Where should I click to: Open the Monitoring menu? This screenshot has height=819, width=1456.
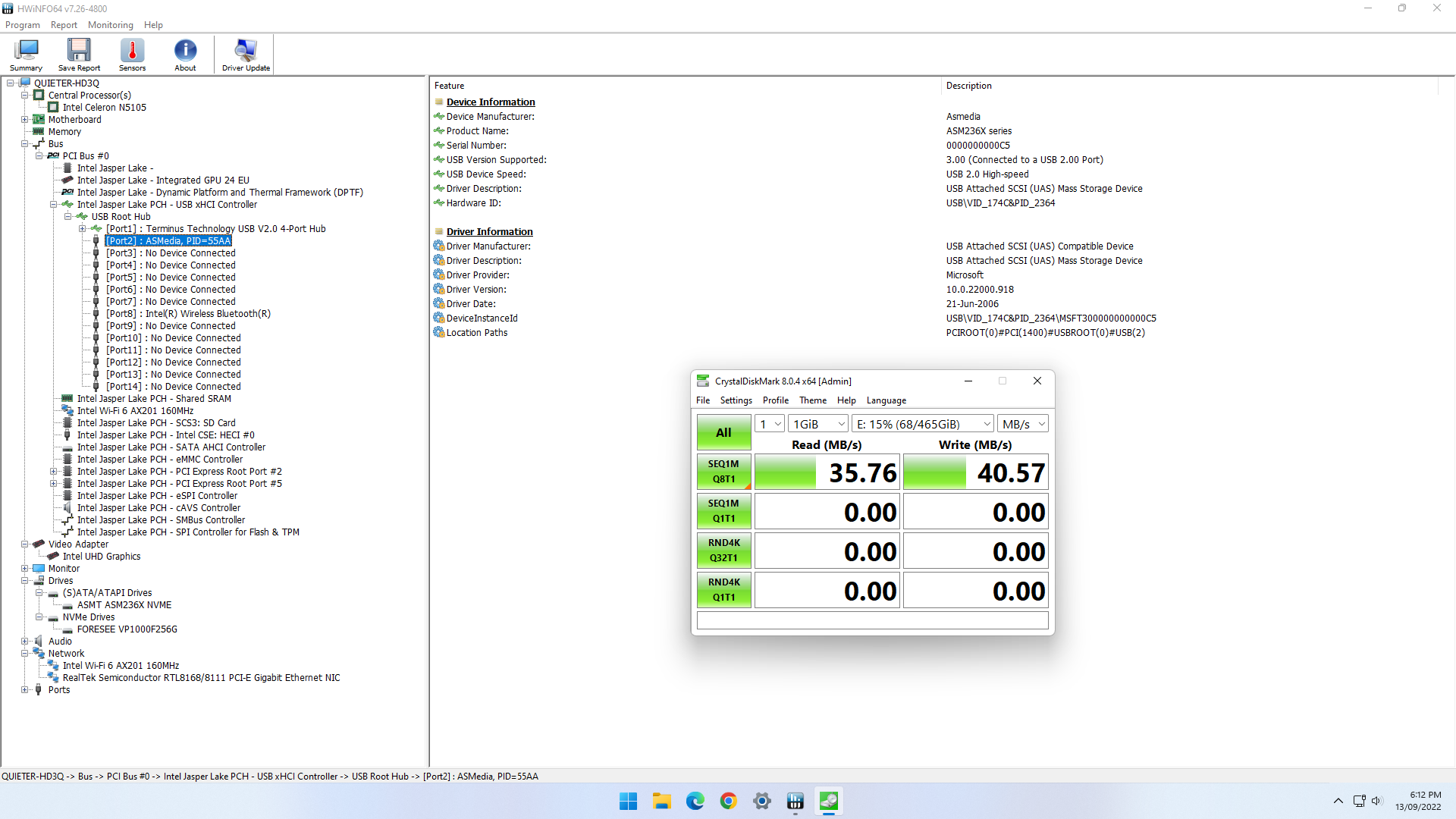coord(111,25)
